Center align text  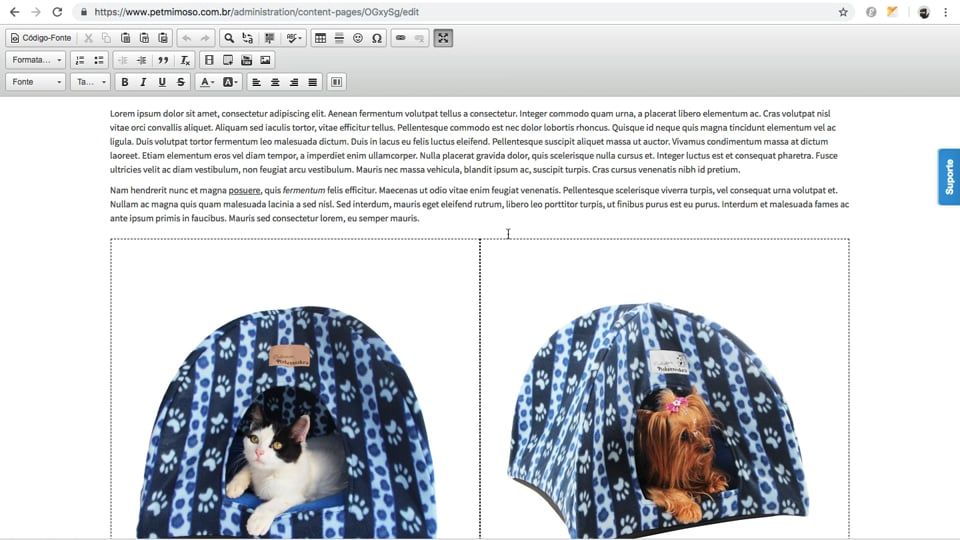[276, 82]
